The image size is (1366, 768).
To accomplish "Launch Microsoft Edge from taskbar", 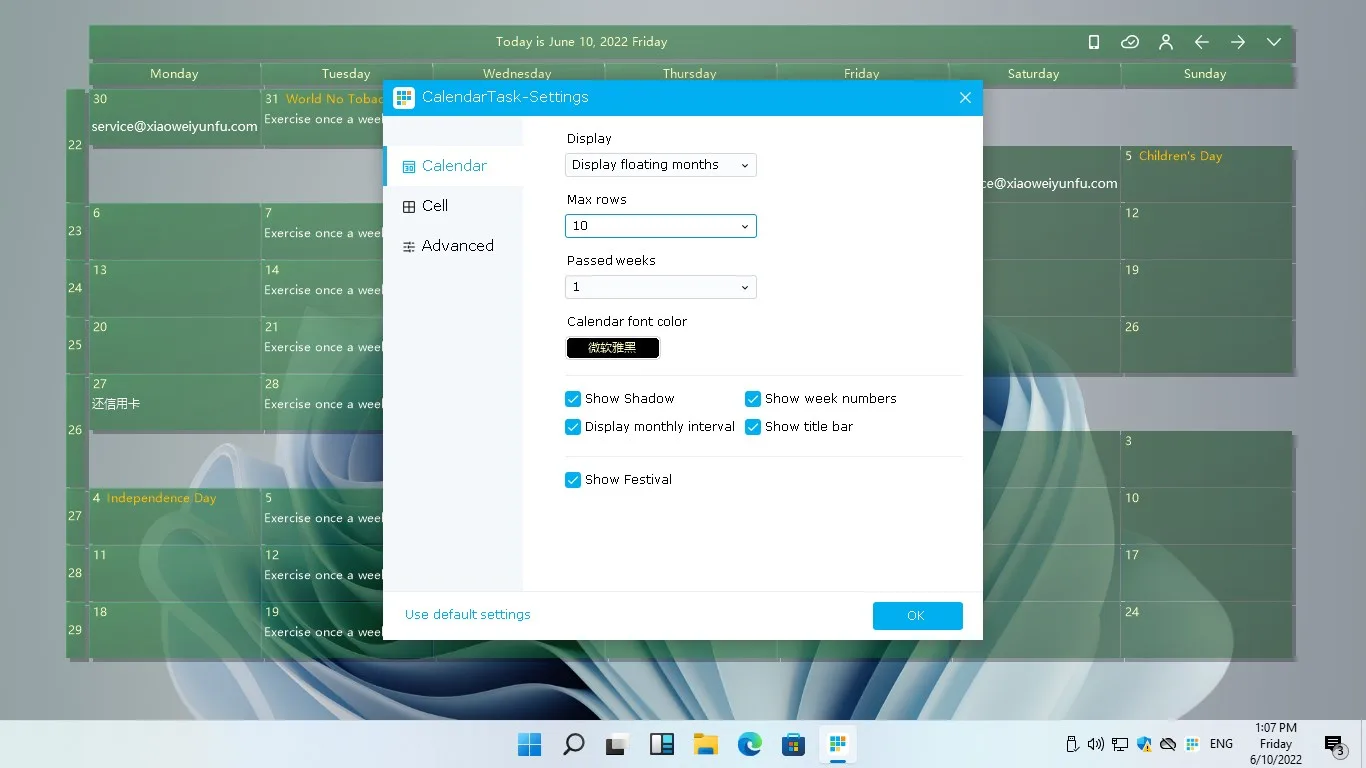I will 749,744.
